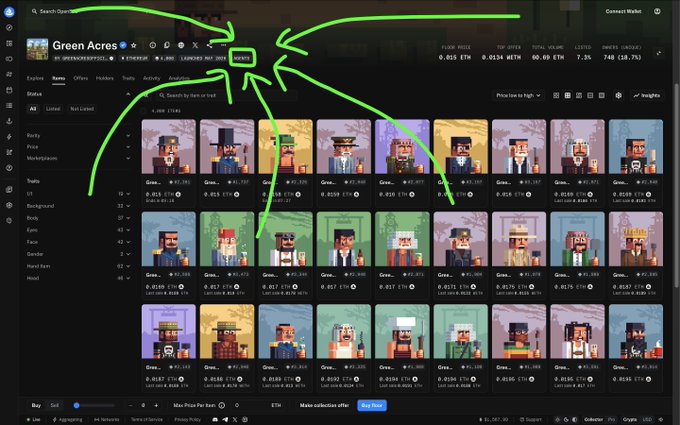Open the Insights panel
Image resolution: width=680 pixels, height=425 pixels.
(x=646, y=95)
